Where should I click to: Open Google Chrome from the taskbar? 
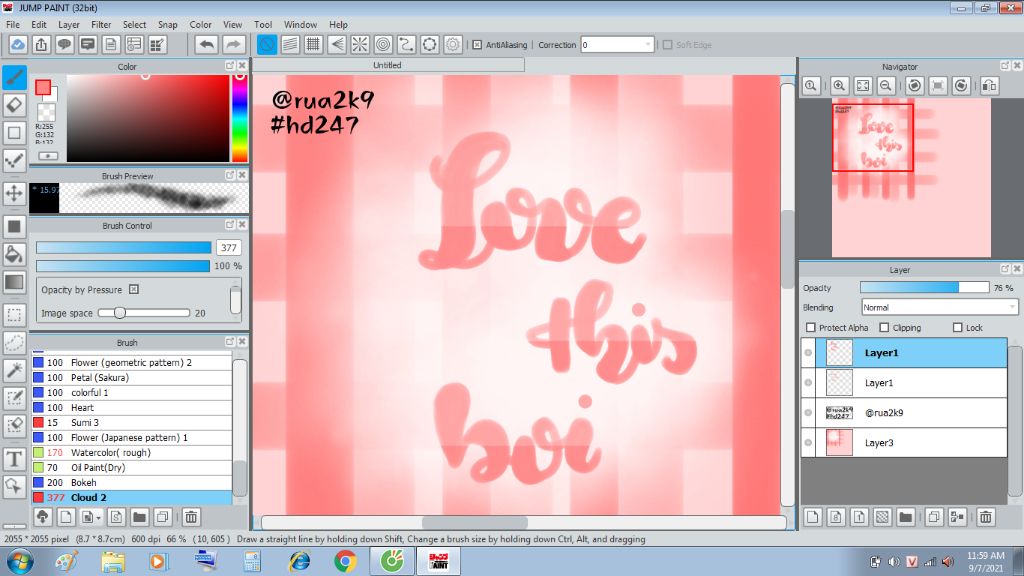345,561
